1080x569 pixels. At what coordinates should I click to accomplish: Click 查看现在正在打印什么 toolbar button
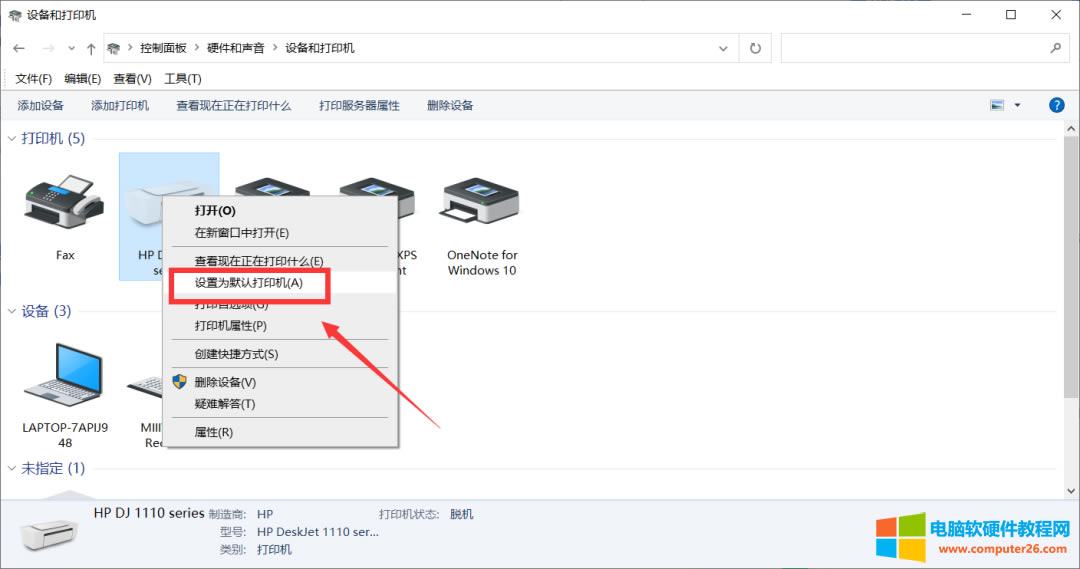233,105
